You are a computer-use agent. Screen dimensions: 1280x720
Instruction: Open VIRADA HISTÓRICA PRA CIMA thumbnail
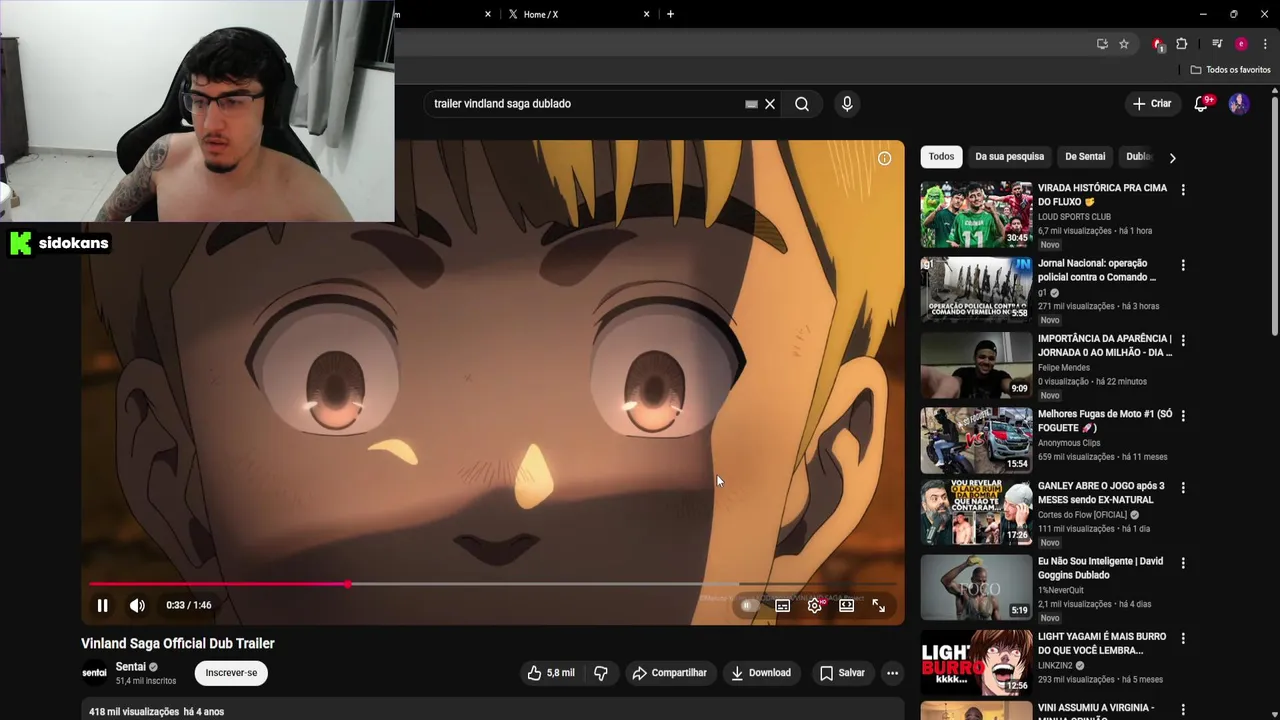[976, 214]
